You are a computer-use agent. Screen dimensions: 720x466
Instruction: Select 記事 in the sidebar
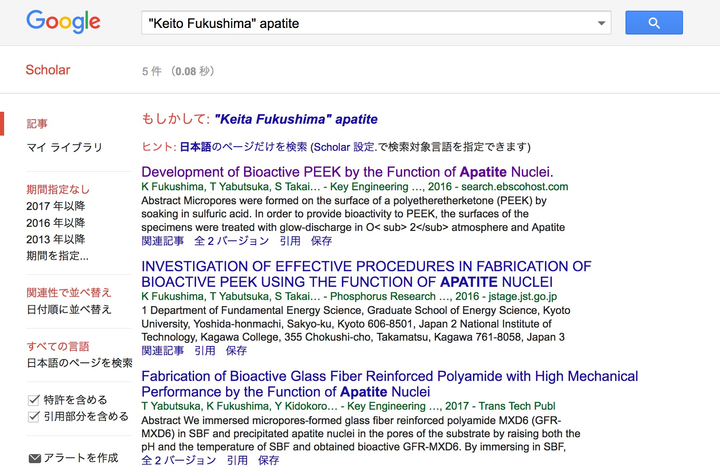click(37, 124)
